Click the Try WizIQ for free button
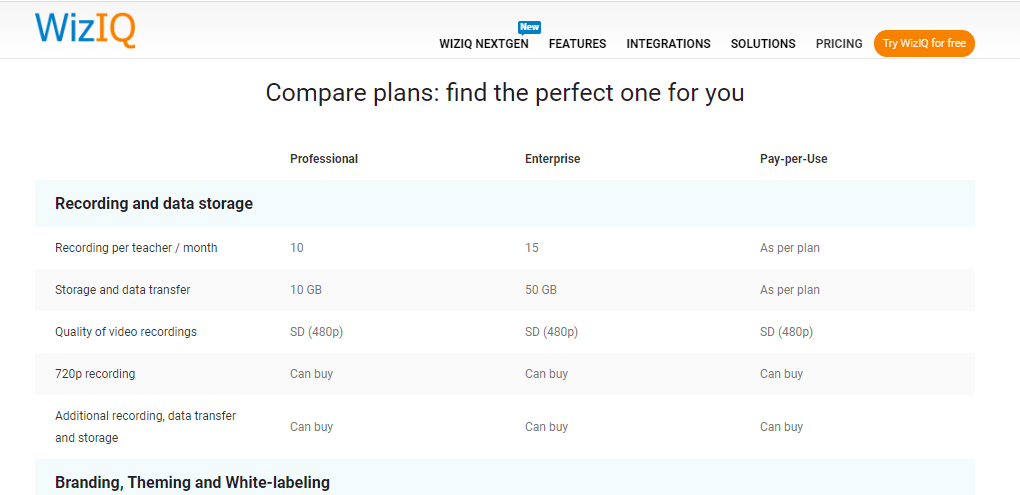The image size is (1020, 495). (924, 44)
